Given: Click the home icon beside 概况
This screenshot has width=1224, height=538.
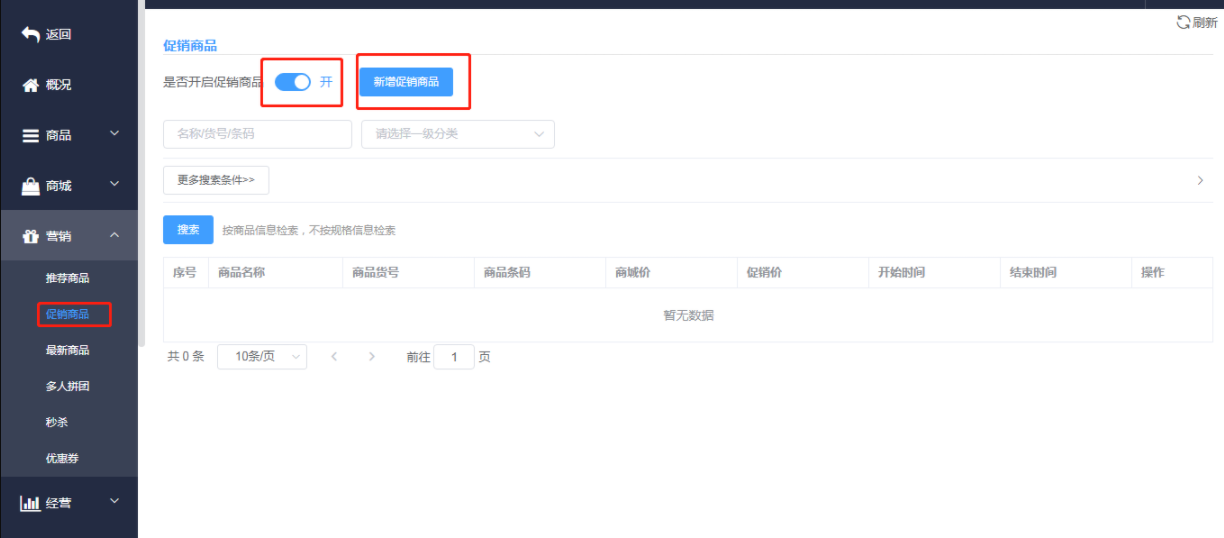Looking at the screenshot, I should [x=30, y=85].
